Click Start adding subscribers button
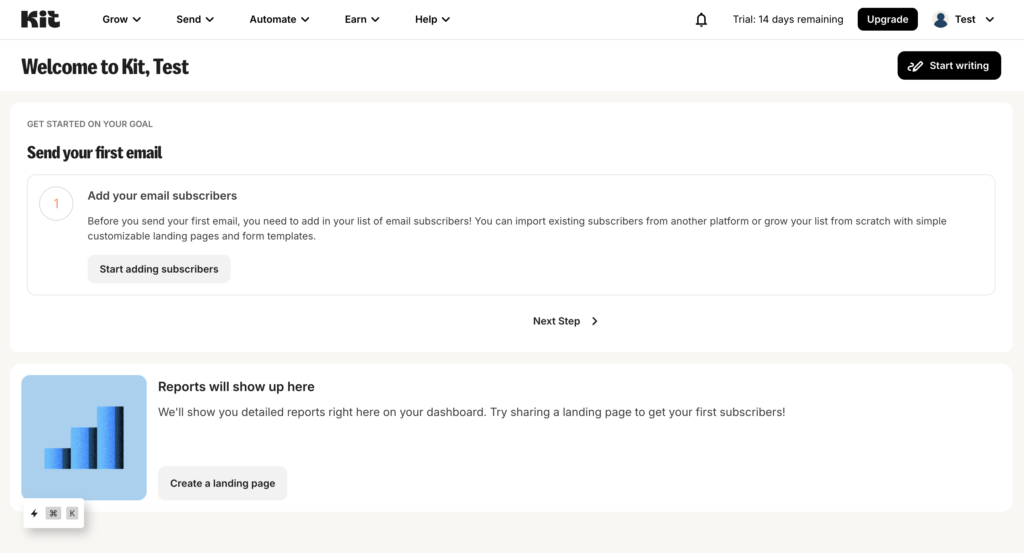The width and height of the screenshot is (1024, 553). tap(159, 269)
